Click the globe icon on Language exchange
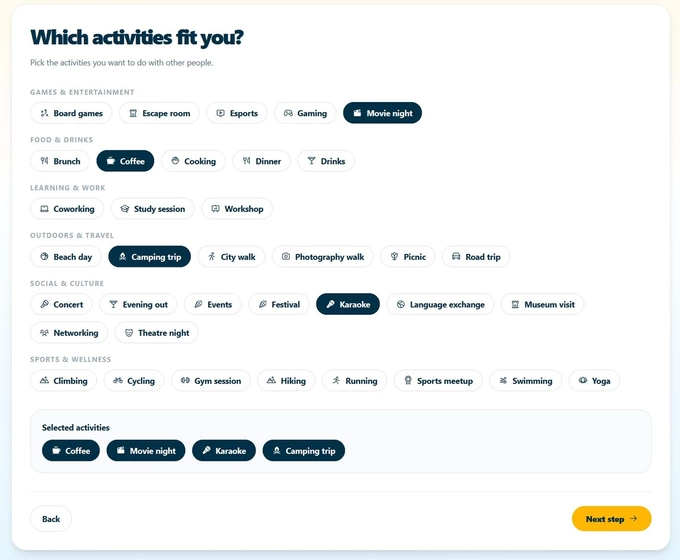The width and height of the screenshot is (680, 560). tap(401, 304)
